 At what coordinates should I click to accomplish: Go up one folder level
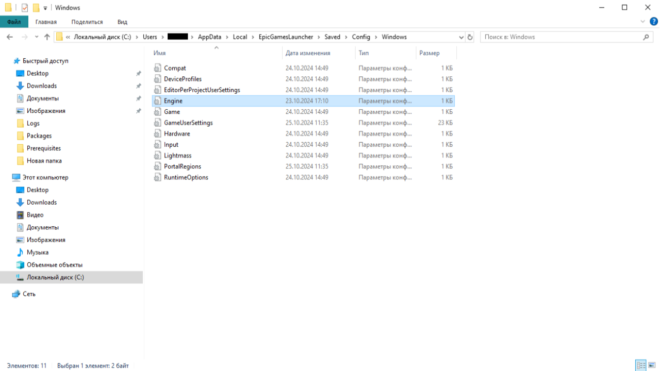47,37
